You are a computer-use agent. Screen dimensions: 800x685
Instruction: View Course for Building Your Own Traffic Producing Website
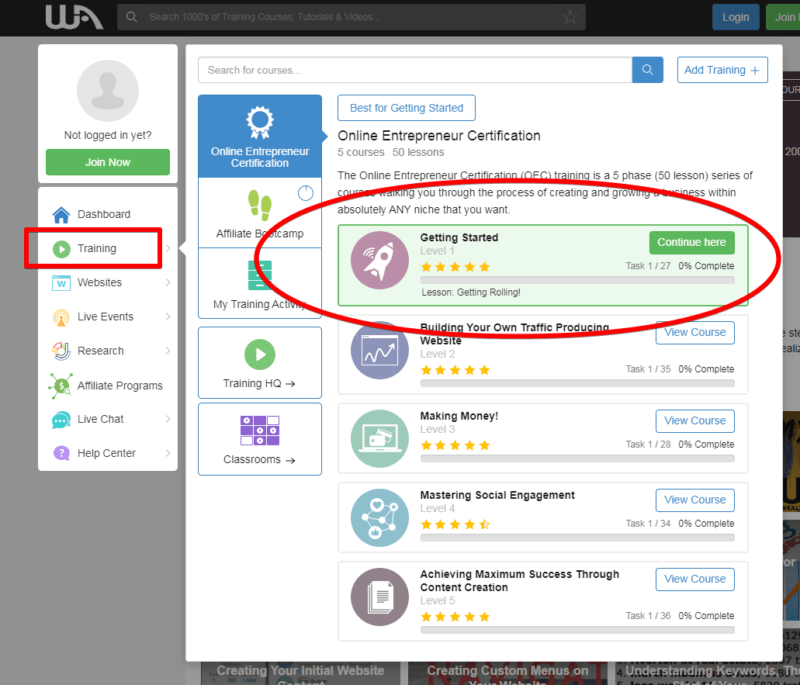point(695,333)
